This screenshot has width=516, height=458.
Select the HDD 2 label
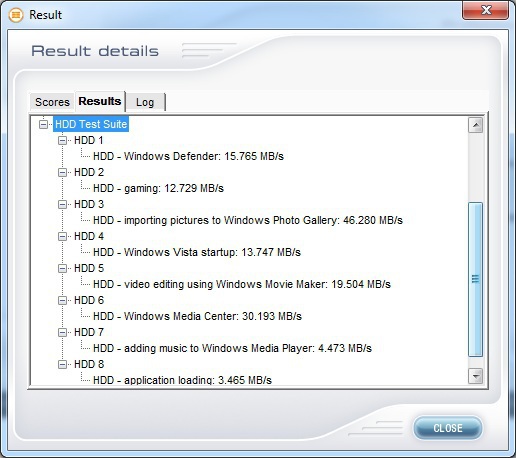pos(89,172)
